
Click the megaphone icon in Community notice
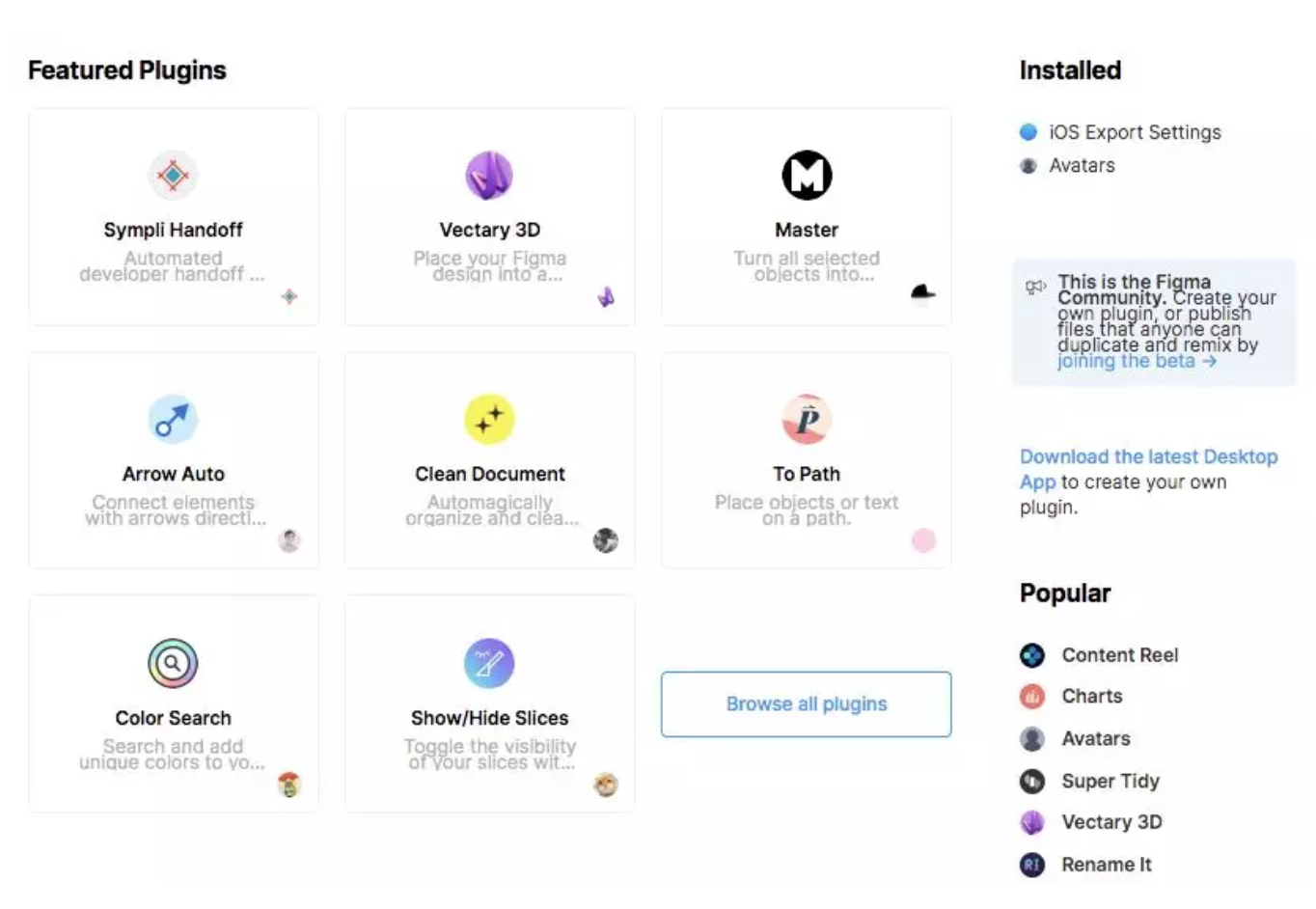pos(1035,287)
